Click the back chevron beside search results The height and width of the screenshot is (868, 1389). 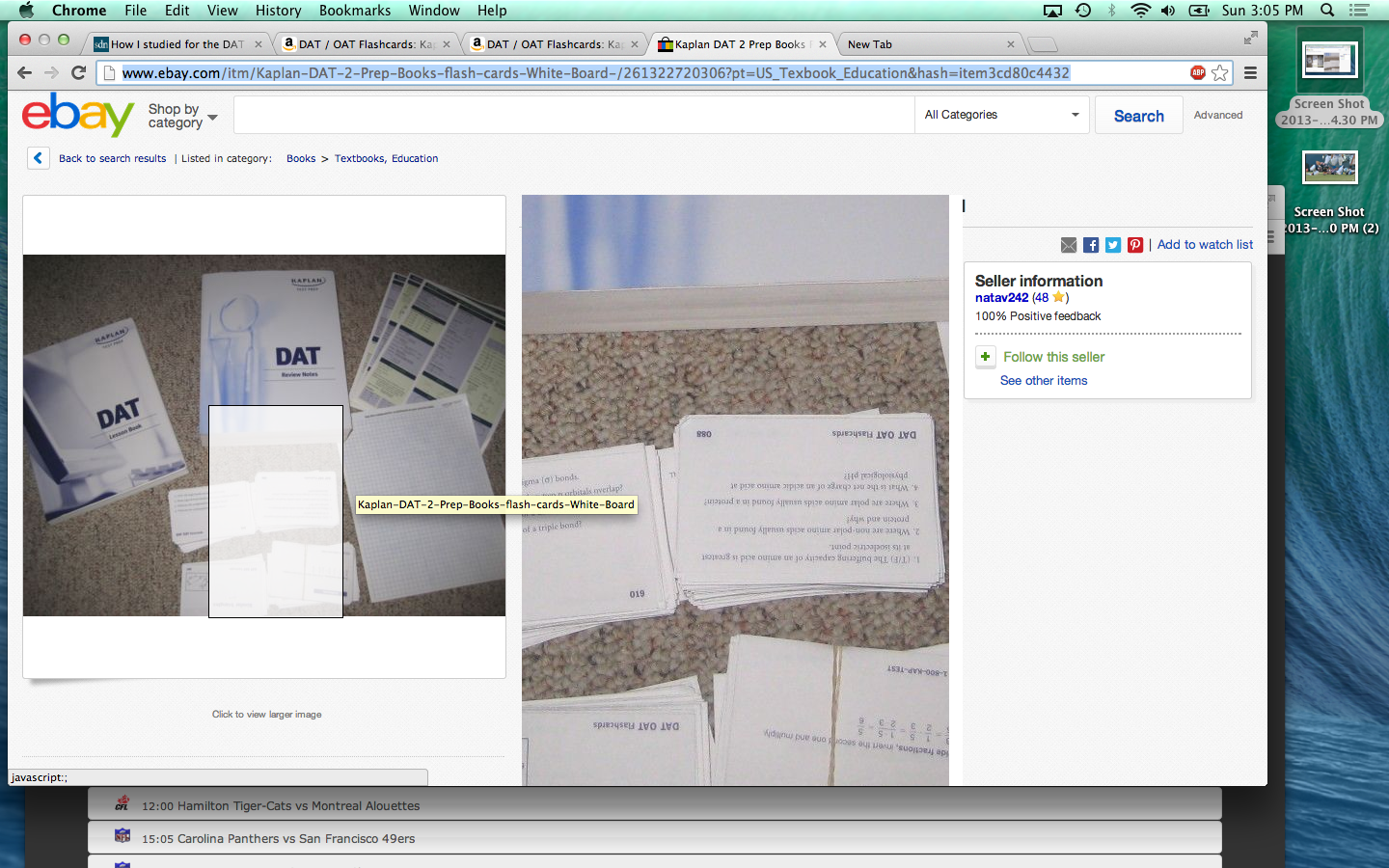click(x=38, y=158)
